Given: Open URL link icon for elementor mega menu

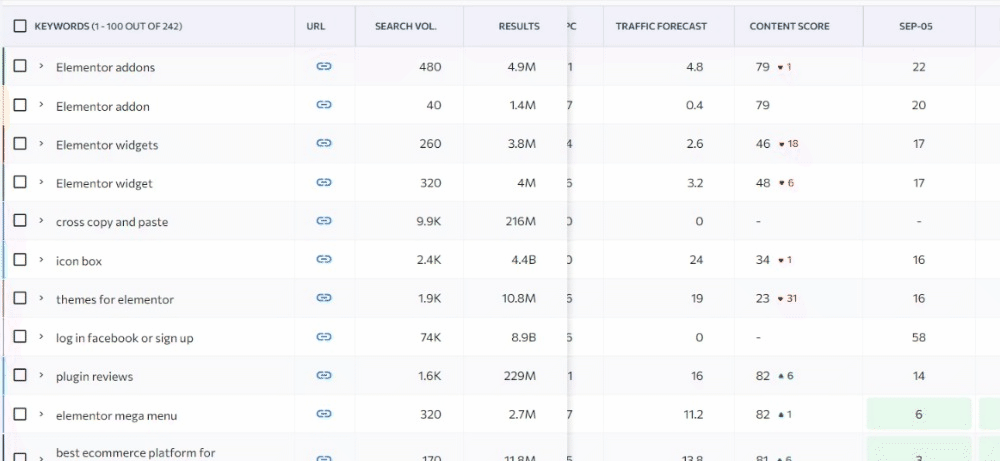Looking at the screenshot, I should click(x=324, y=414).
